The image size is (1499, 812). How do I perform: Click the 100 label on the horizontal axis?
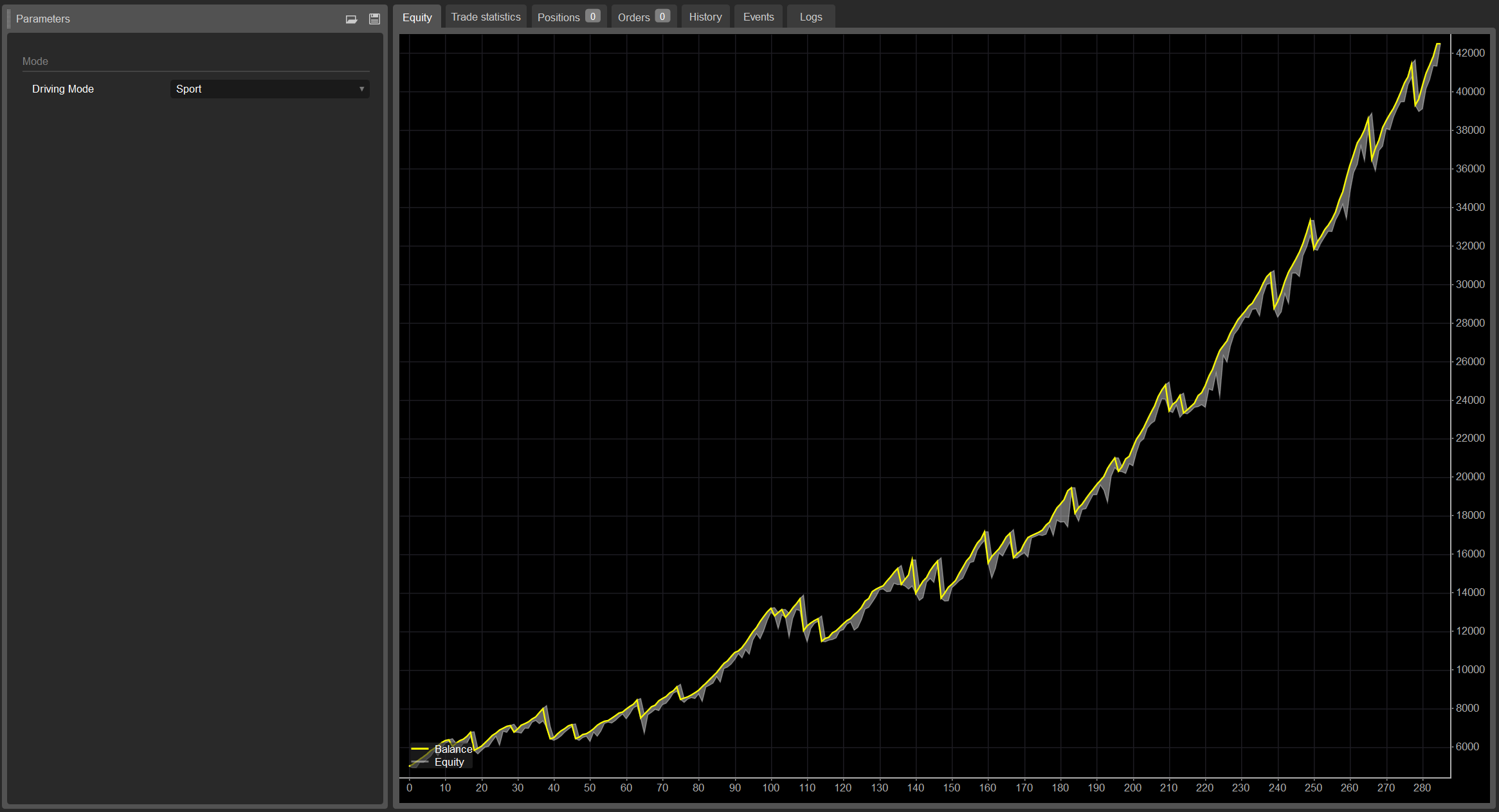[770, 788]
